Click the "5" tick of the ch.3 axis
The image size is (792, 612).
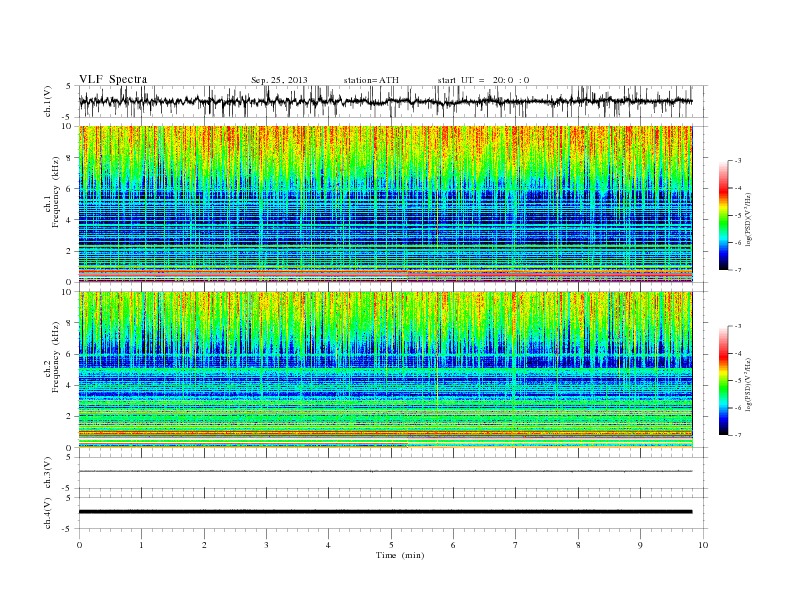click(x=69, y=457)
